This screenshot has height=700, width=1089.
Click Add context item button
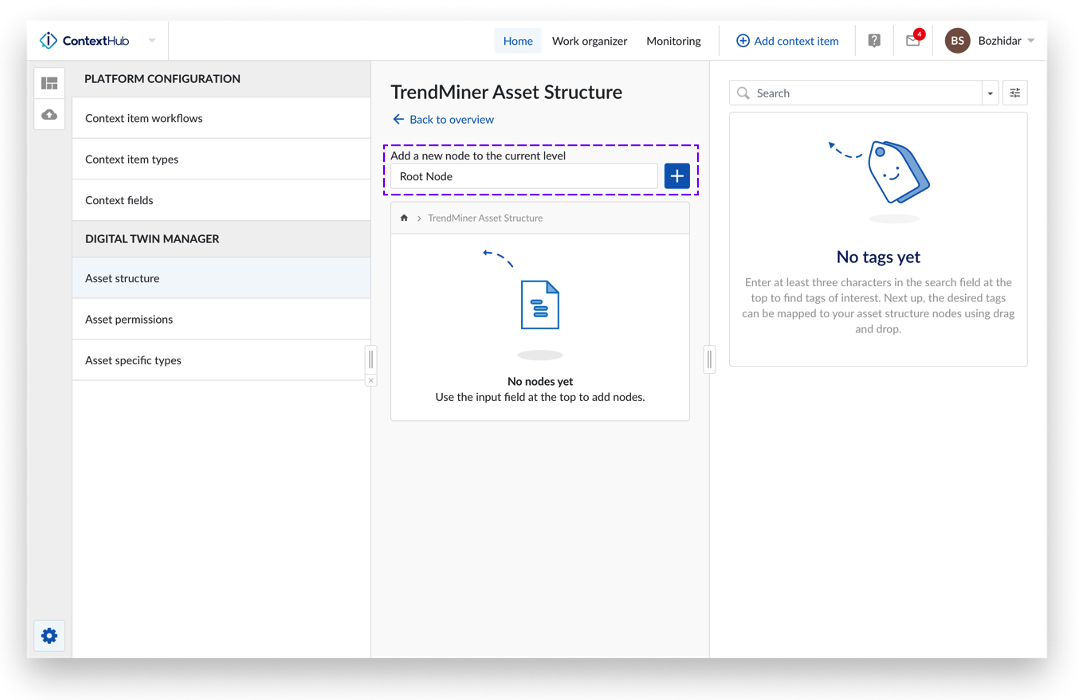pyautogui.click(x=787, y=41)
